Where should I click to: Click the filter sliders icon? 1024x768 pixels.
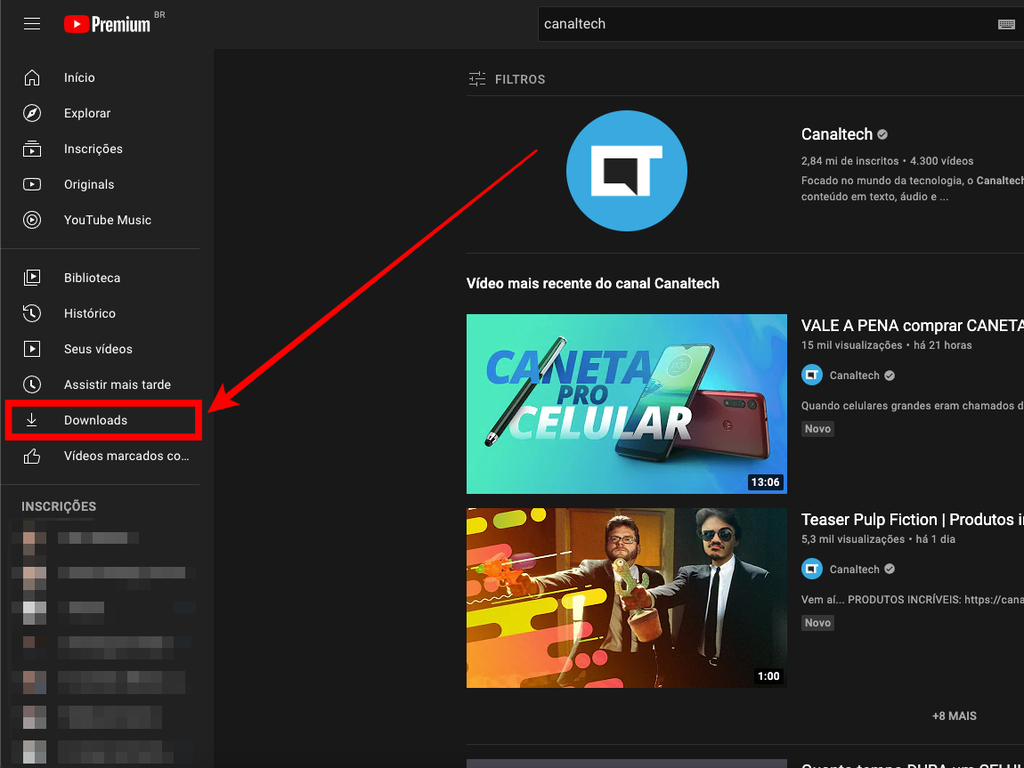tap(477, 79)
